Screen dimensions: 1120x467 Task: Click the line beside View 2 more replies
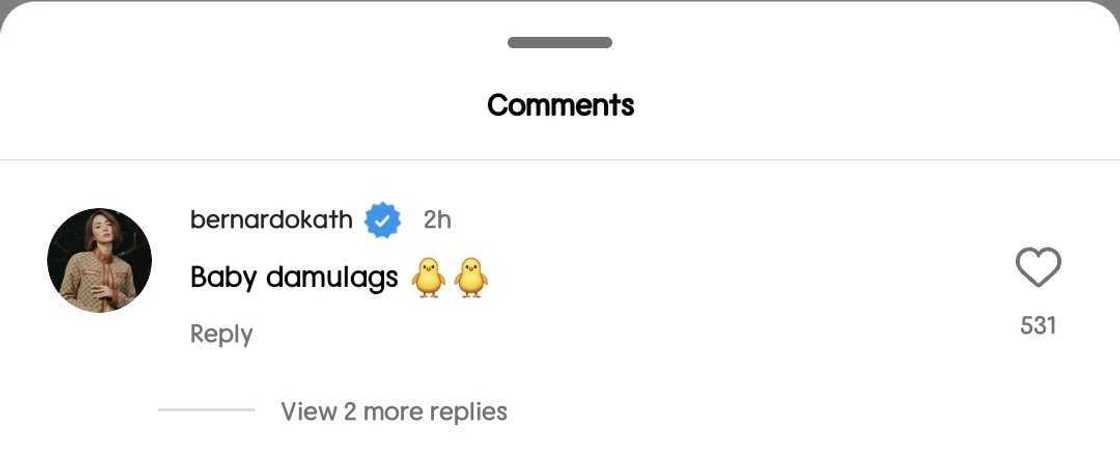pos(206,410)
